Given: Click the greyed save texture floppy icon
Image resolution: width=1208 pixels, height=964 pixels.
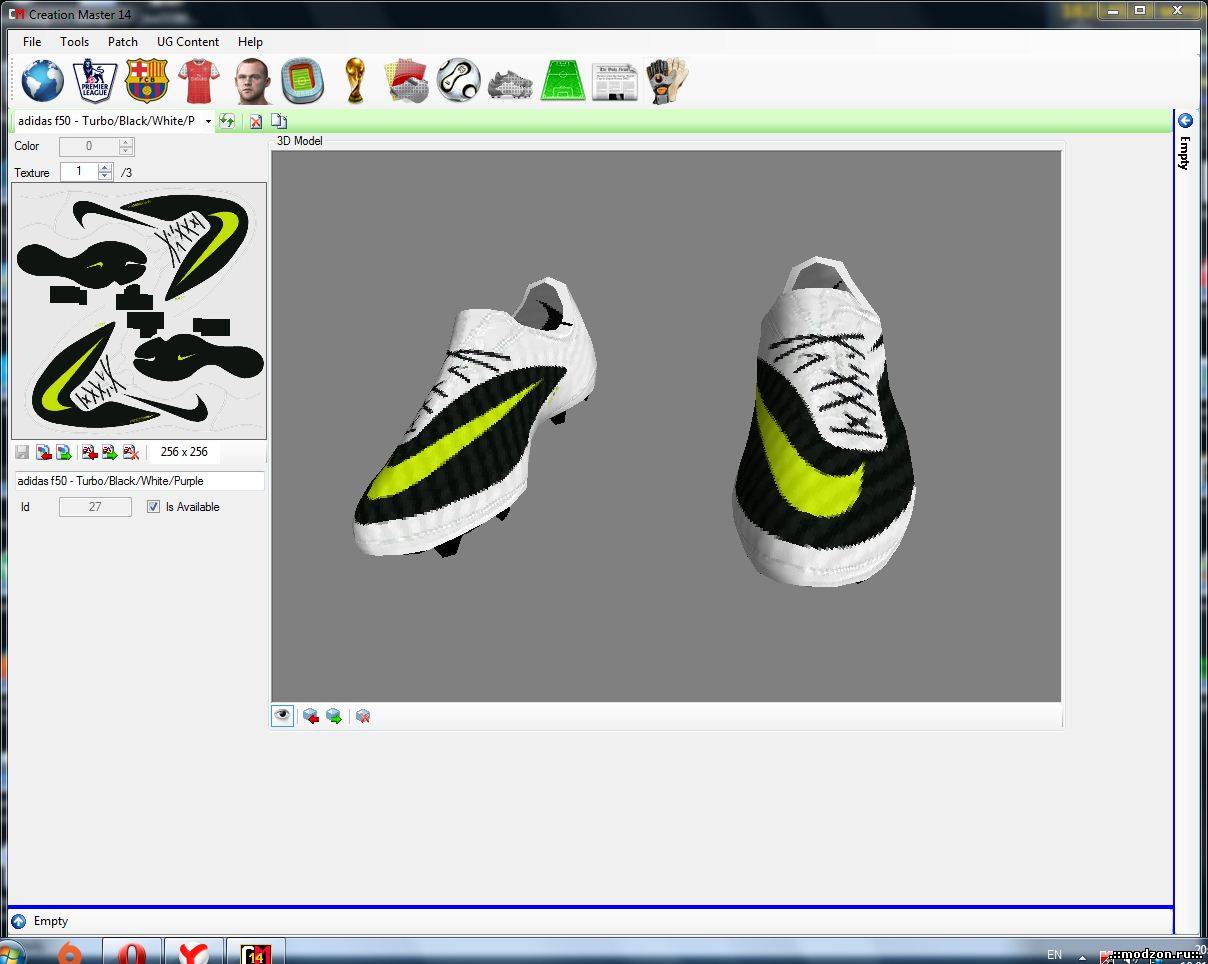Looking at the screenshot, I should pos(22,452).
